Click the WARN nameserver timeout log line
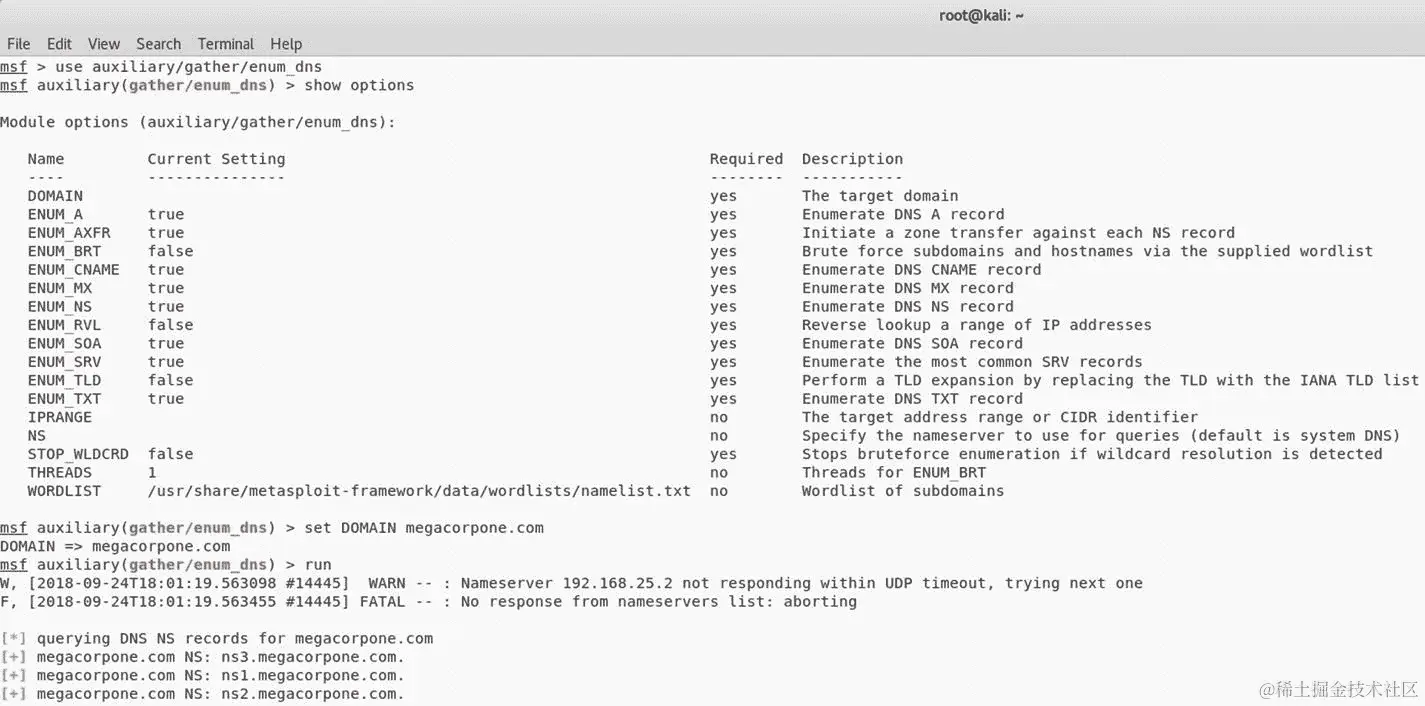 pos(571,583)
